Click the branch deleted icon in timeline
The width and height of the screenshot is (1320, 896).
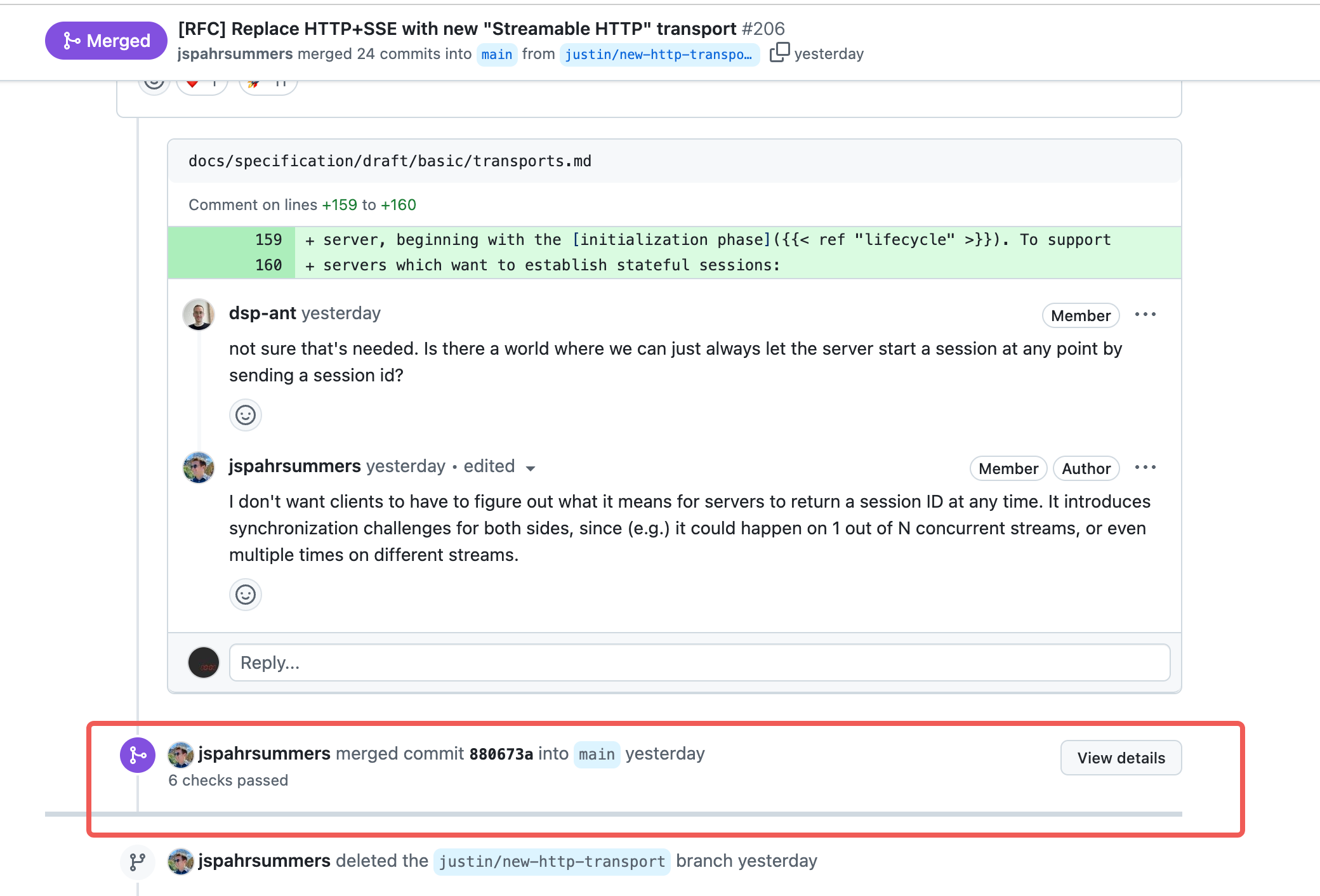pos(138,862)
